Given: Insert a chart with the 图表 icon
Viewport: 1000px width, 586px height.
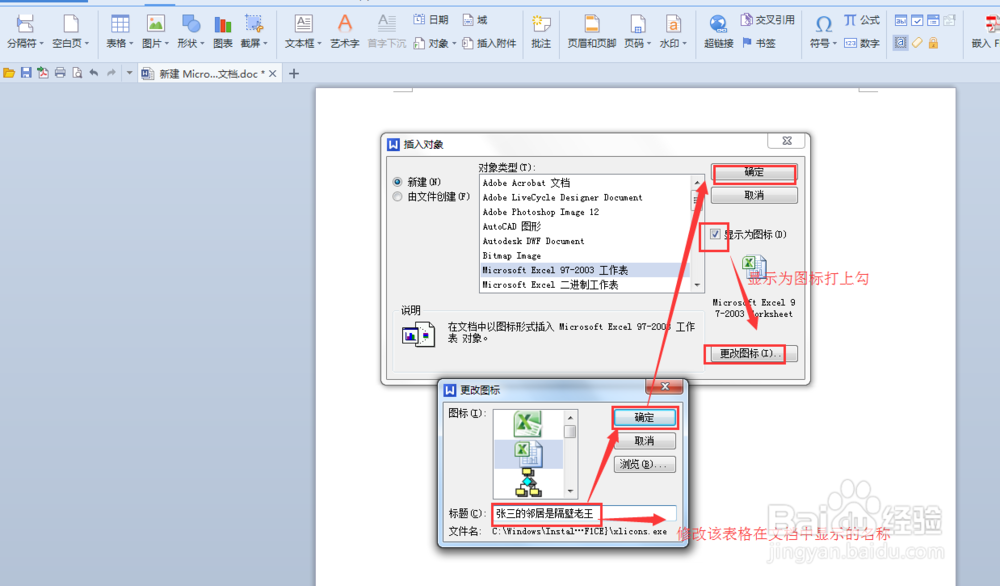Looking at the screenshot, I should (223, 32).
